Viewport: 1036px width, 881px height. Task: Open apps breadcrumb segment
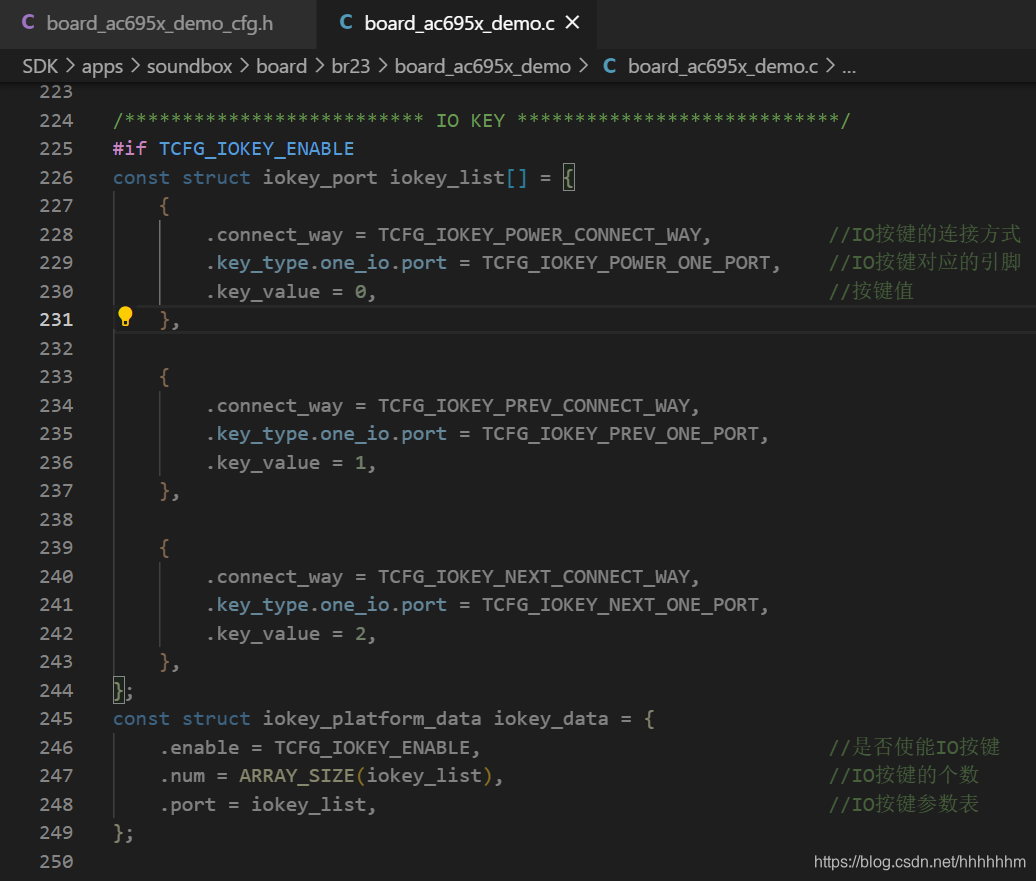pos(102,66)
